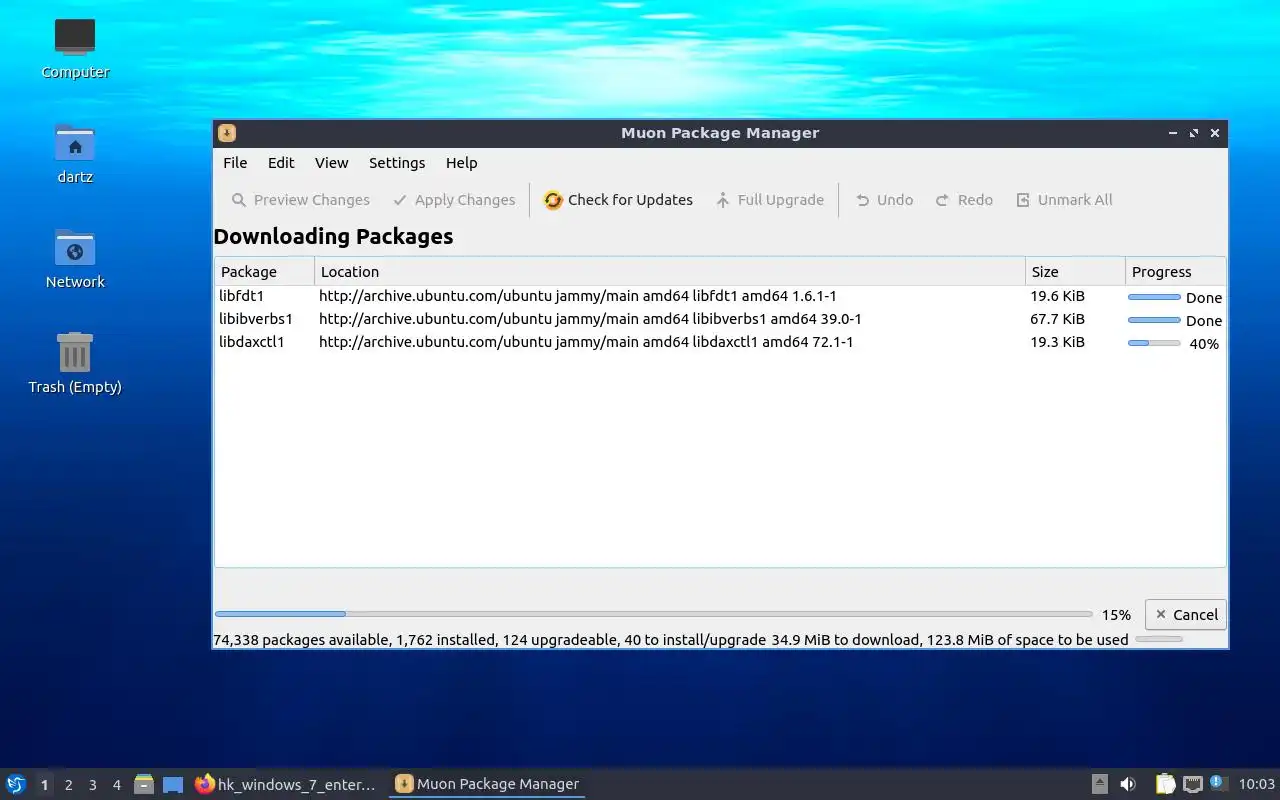Click Preview Changes toolbar button

(301, 200)
